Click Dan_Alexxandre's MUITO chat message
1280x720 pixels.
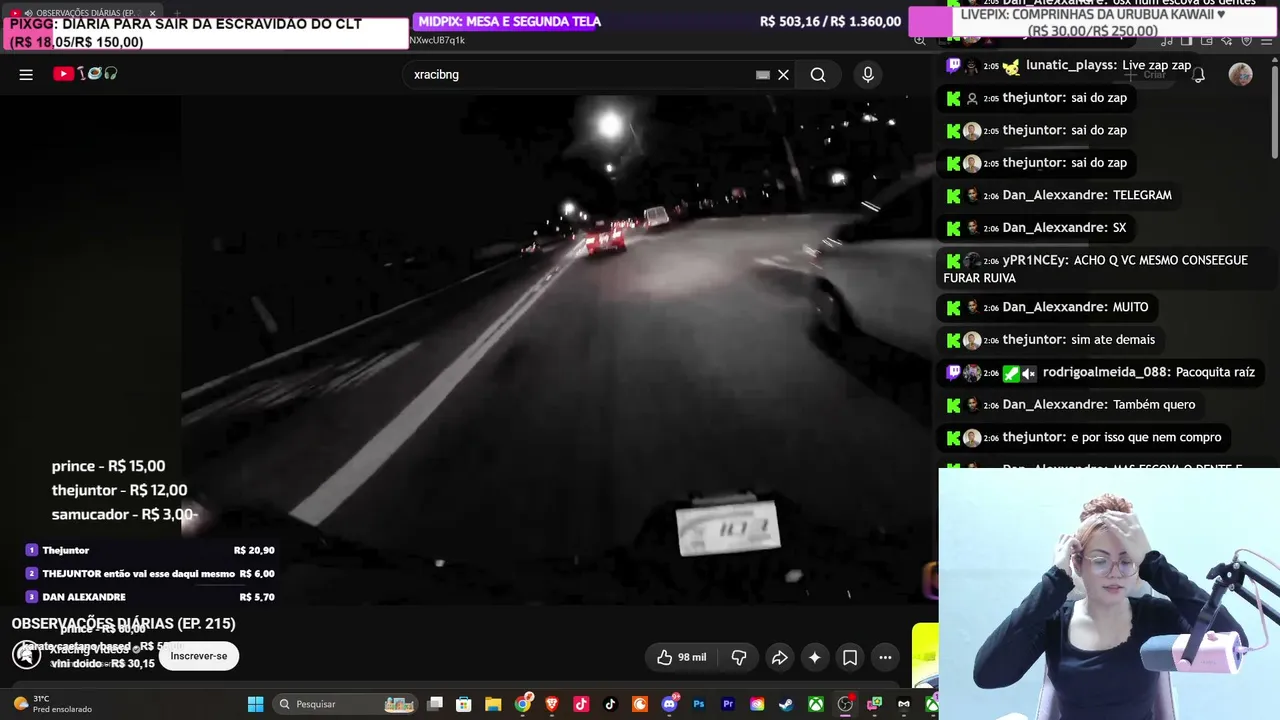(x=1047, y=307)
